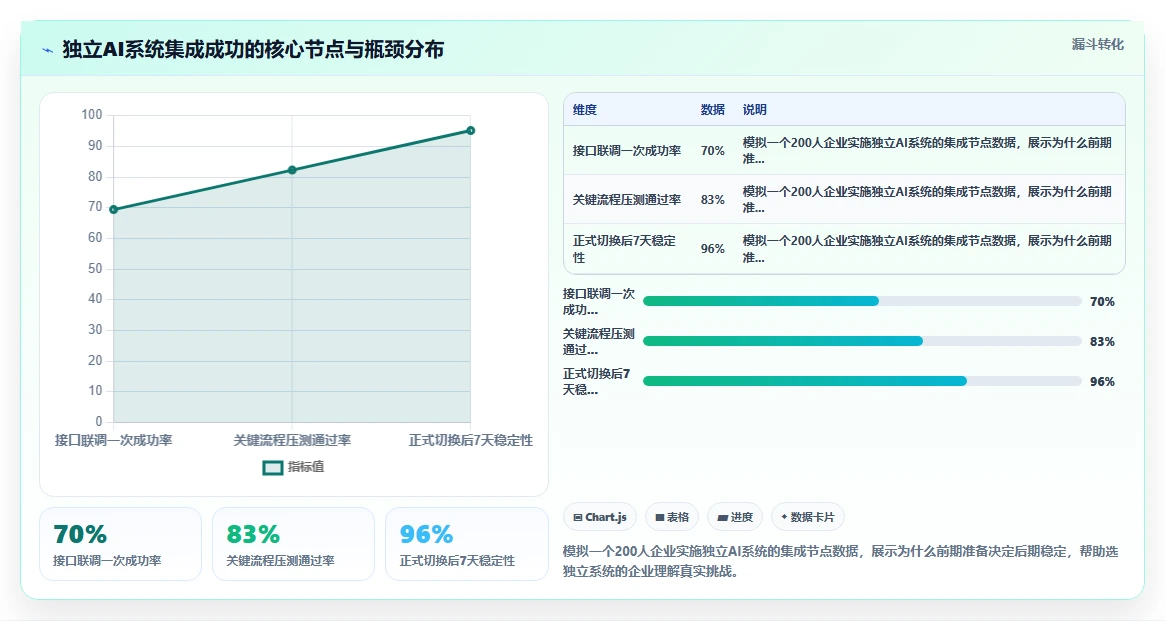Image resolution: width=1165 pixels, height=621 pixels.
Task: Select the 进度 tag
Action: tap(735, 517)
